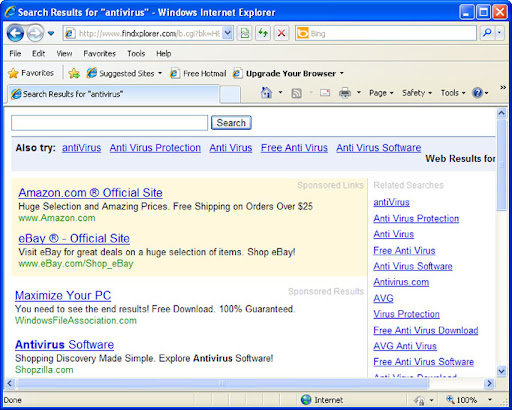Screen dimensions: 512x410
Task: Click Free Anti Virus Software related search
Action: tap(423, 362)
